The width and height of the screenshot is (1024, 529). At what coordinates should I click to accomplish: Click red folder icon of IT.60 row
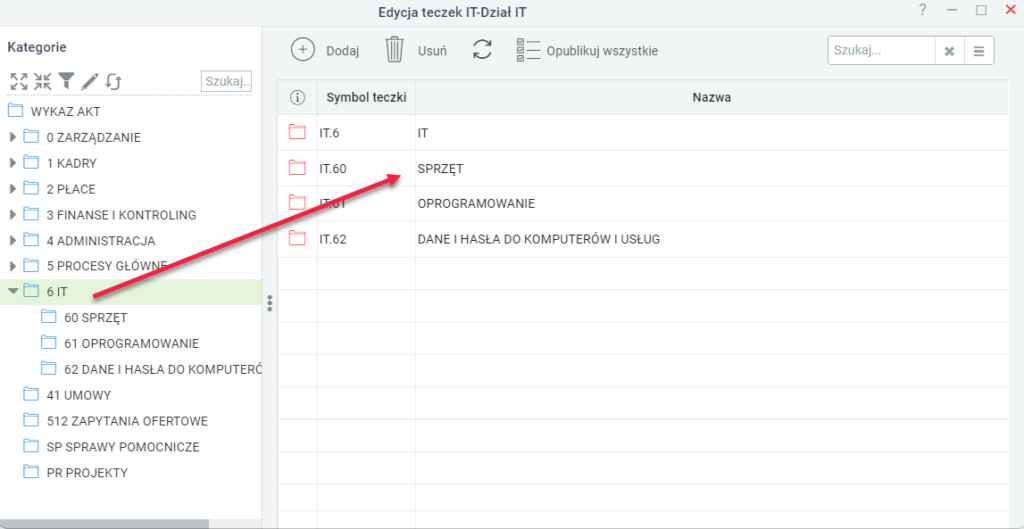click(297, 168)
